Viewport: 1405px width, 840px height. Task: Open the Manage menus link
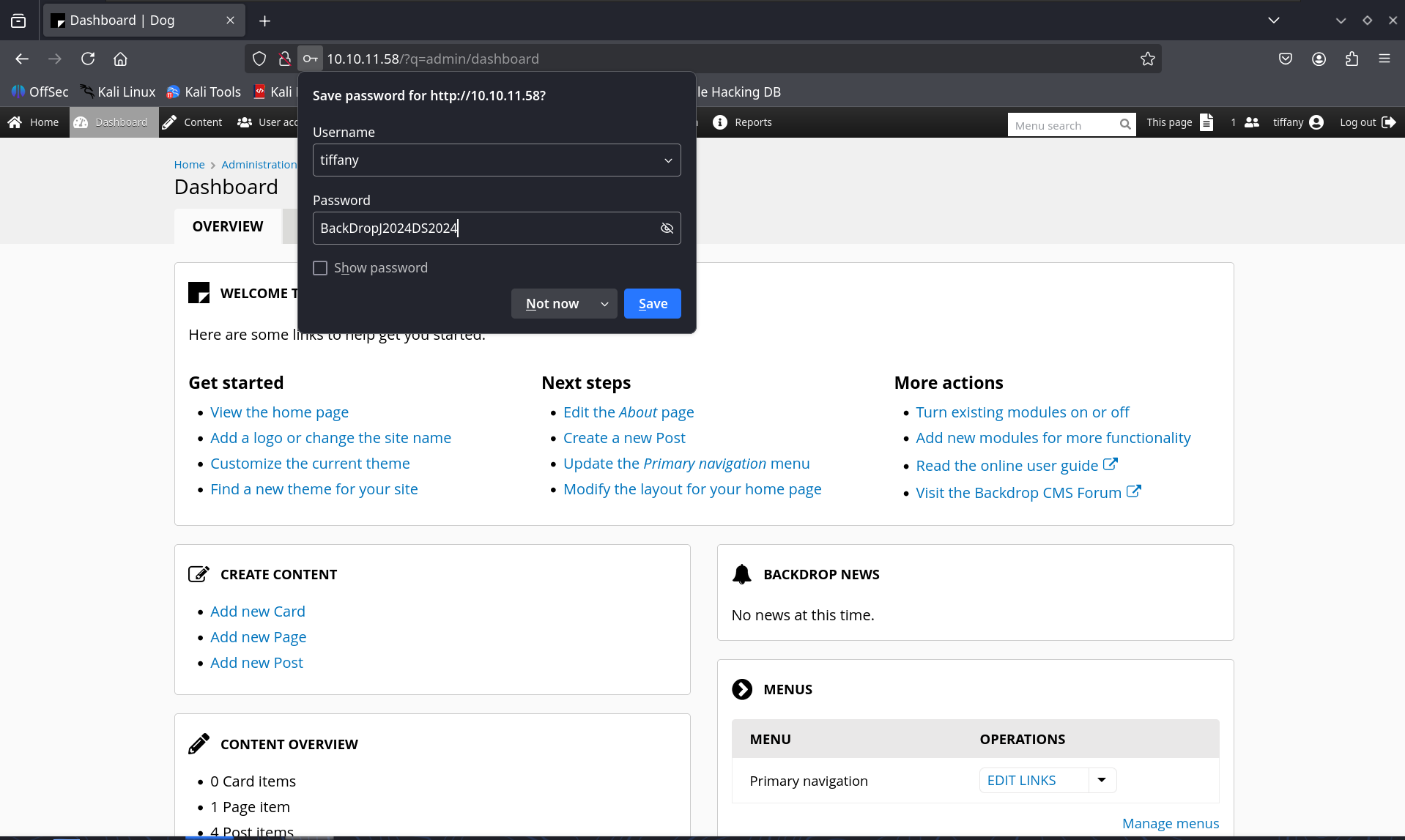click(1171, 823)
